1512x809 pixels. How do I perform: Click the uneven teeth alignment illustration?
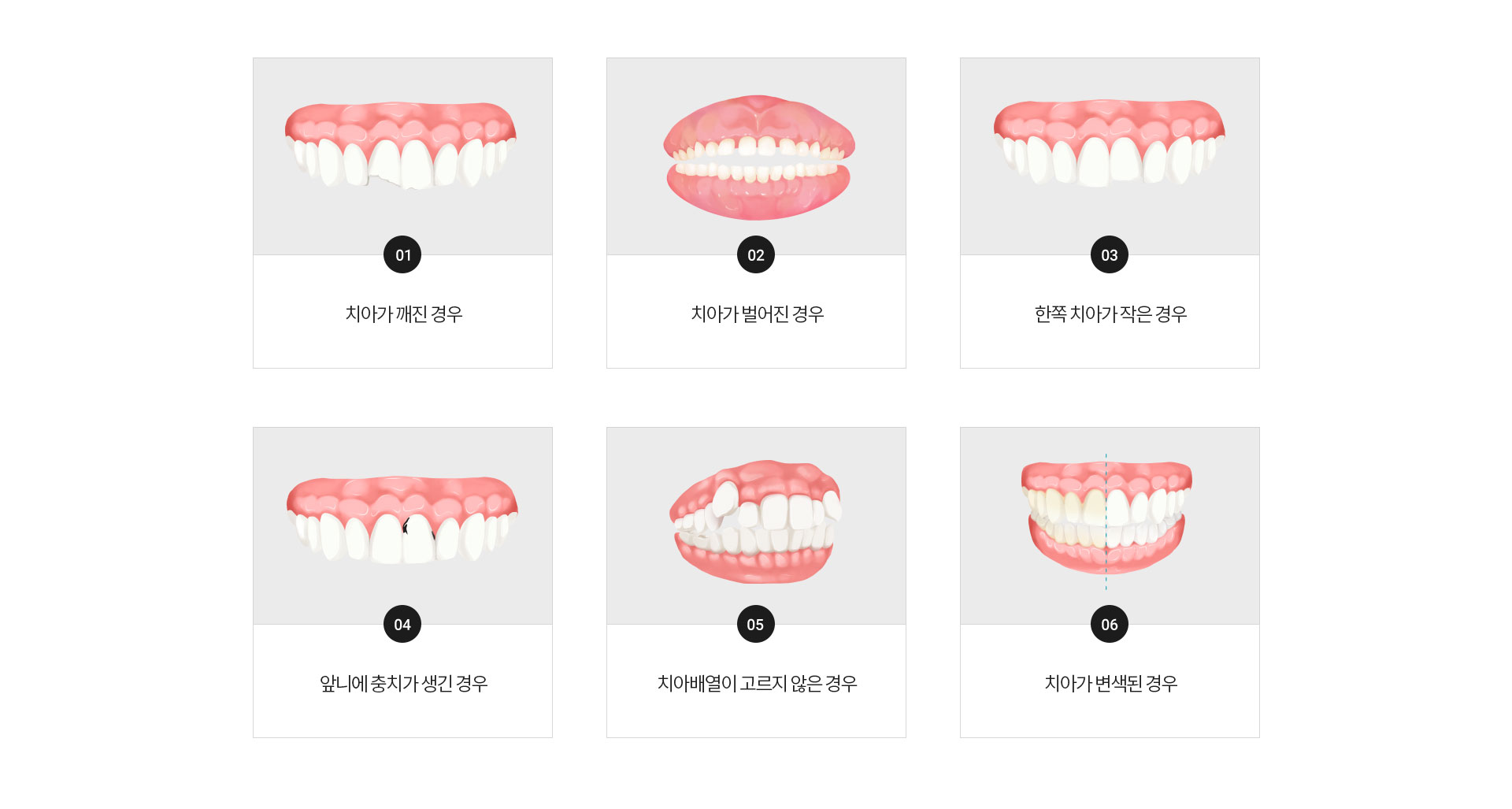click(756, 521)
